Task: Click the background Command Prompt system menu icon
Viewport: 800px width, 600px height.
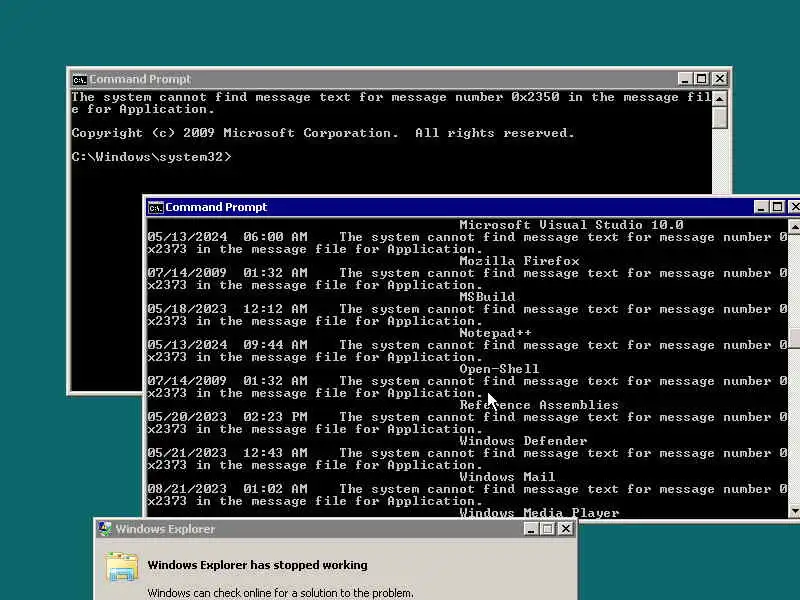Action: (80, 80)
